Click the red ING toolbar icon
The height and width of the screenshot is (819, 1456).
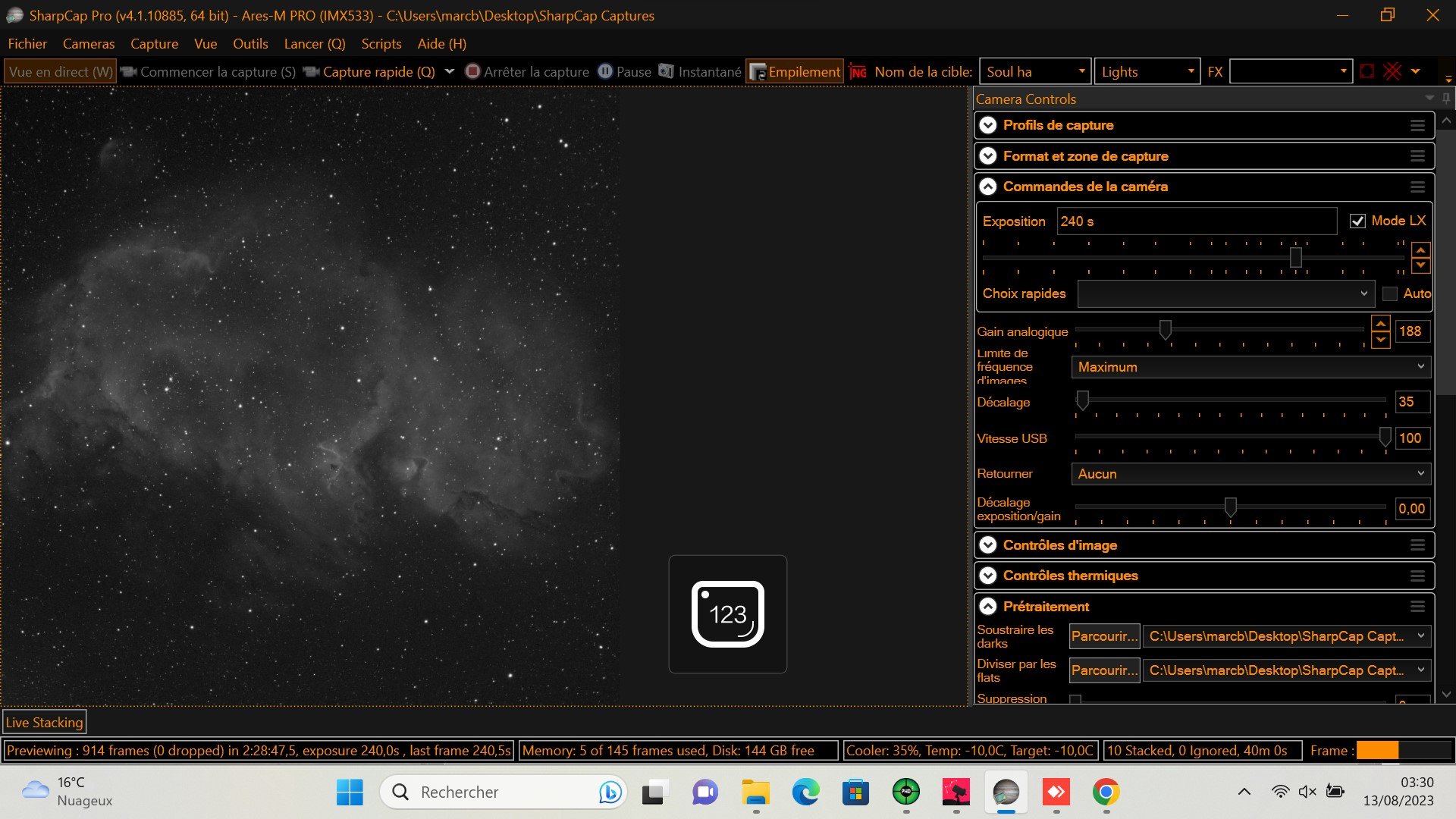[858, 71]
